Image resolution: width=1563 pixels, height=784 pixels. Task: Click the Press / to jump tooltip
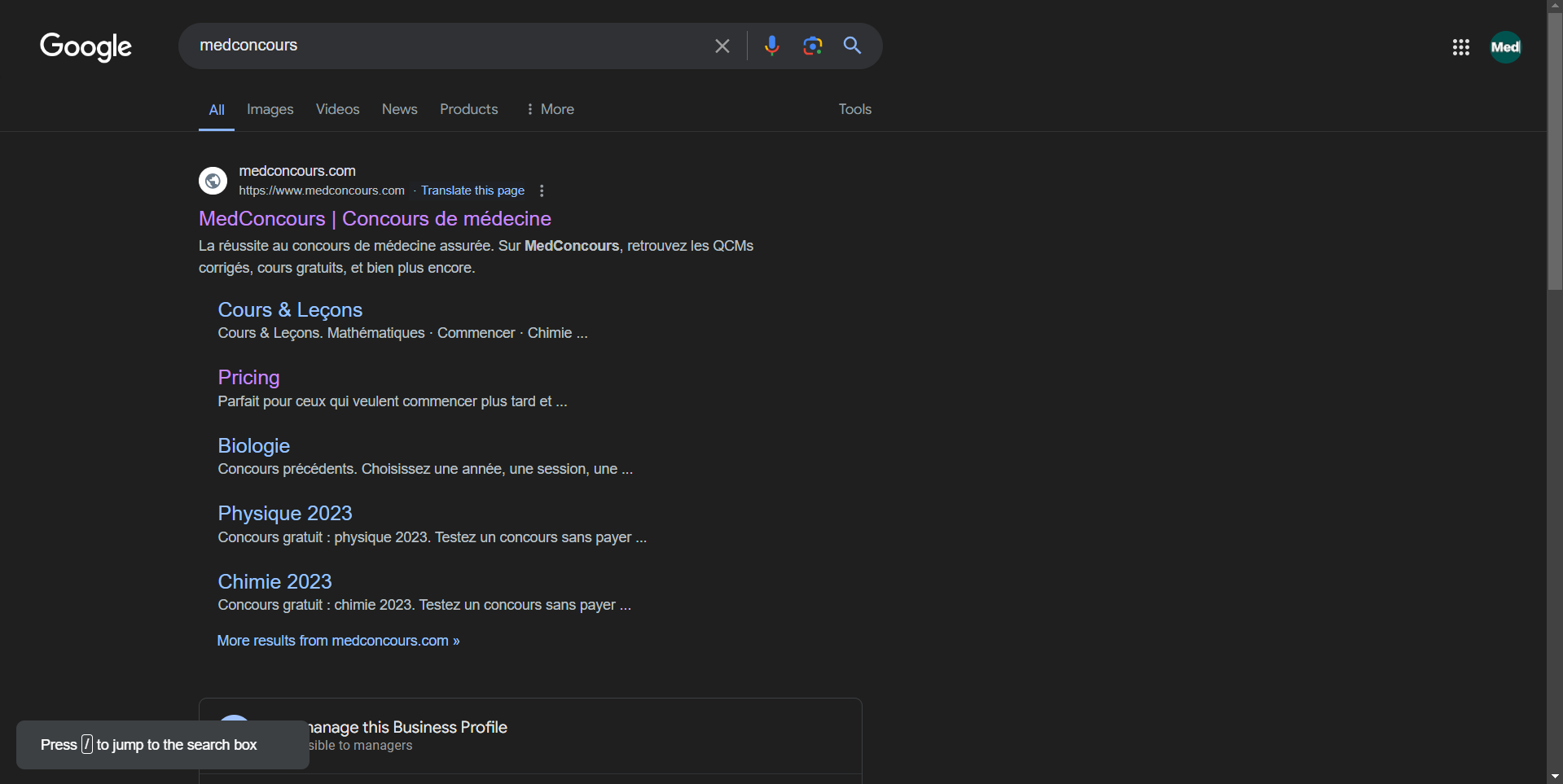162,745
